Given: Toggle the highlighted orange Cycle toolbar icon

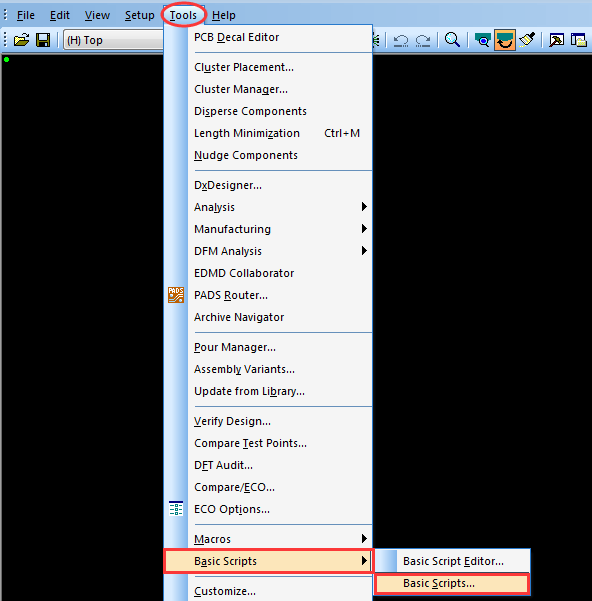Looking at the screenshot, I should (505, 40).
